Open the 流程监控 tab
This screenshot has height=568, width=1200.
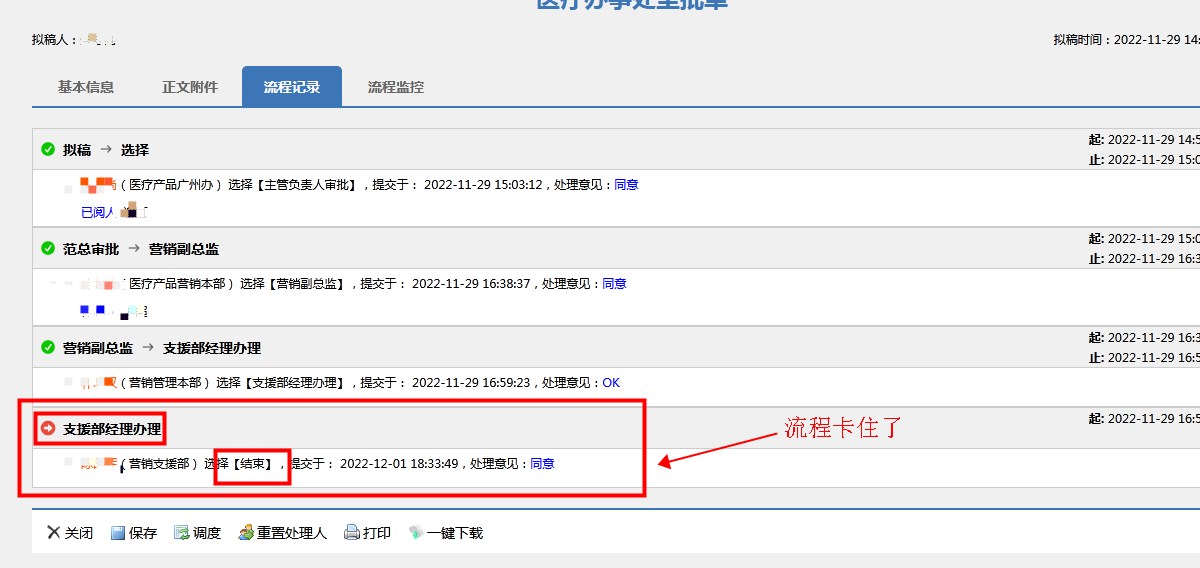(x=396, y=87)
